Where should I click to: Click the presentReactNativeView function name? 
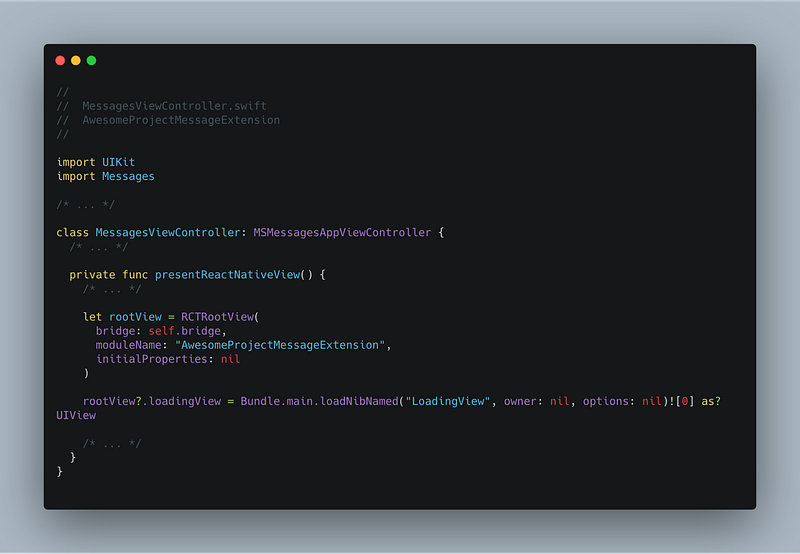(227, 275)
